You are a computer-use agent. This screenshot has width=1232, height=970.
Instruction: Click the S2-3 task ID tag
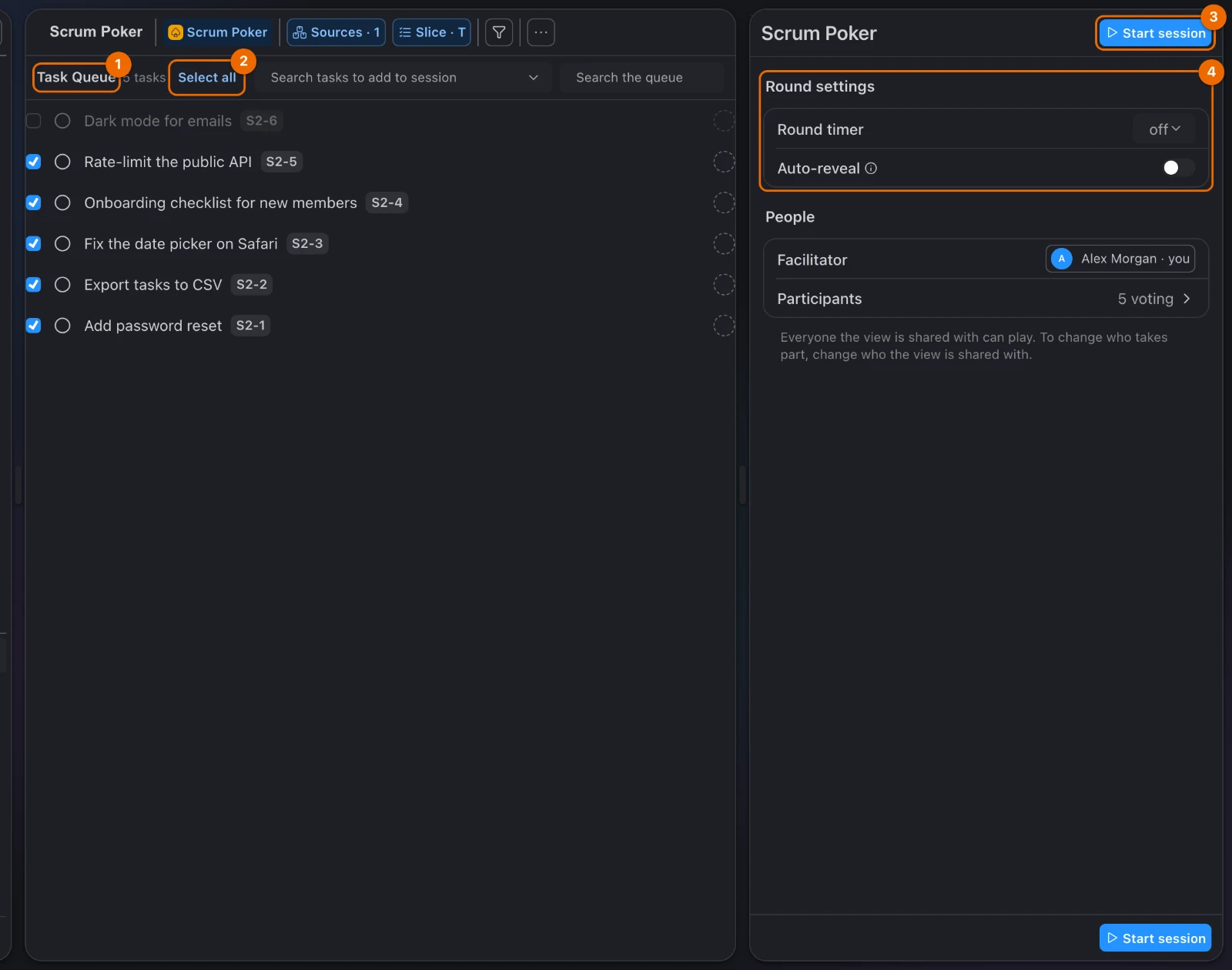click(307, 243)
